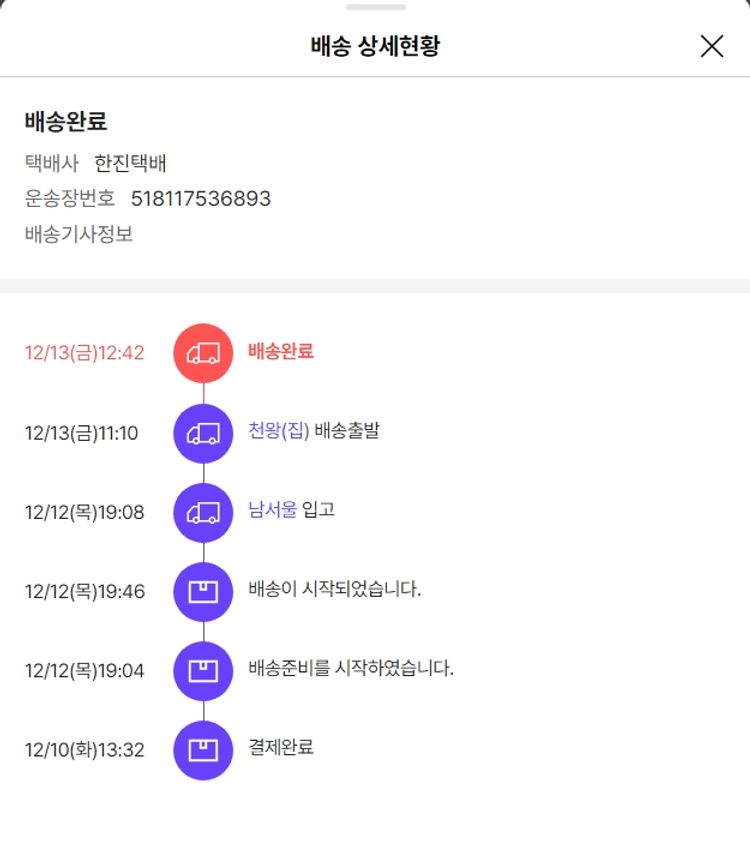Image resolution: width=750 pixels, height=853 pixels.
Task: Click the red truck icon for 배송완료
Action: click(x=203, y=353)
